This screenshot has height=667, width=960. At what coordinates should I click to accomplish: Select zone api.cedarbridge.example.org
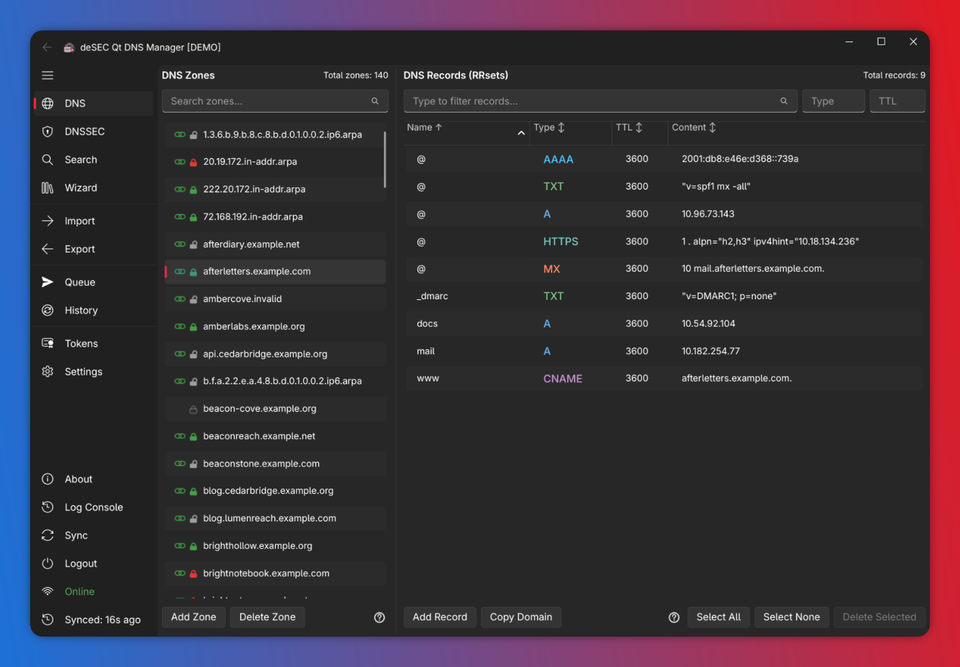coord(275,354)
